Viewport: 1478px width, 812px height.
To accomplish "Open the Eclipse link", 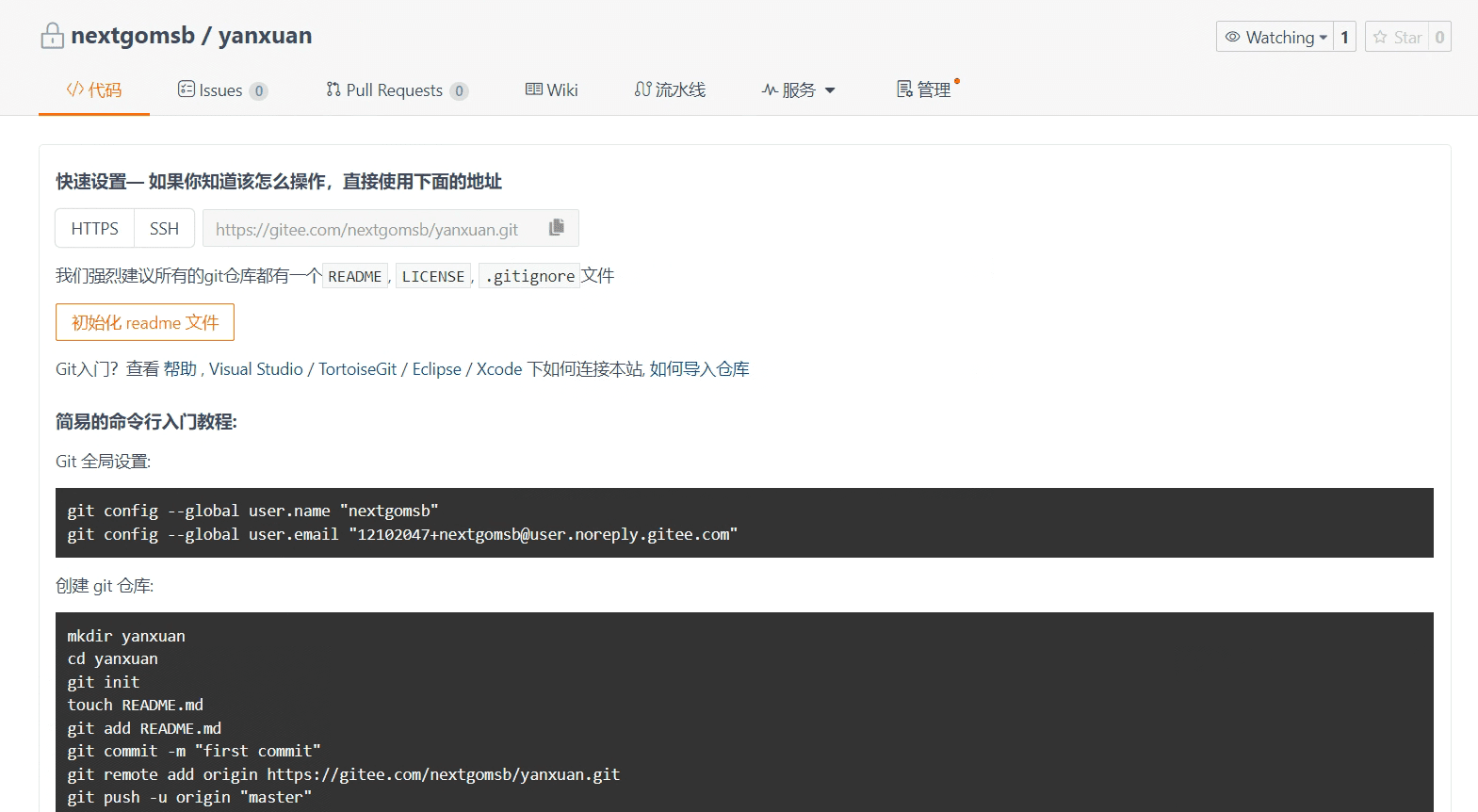I will click(x=436, y=369).
